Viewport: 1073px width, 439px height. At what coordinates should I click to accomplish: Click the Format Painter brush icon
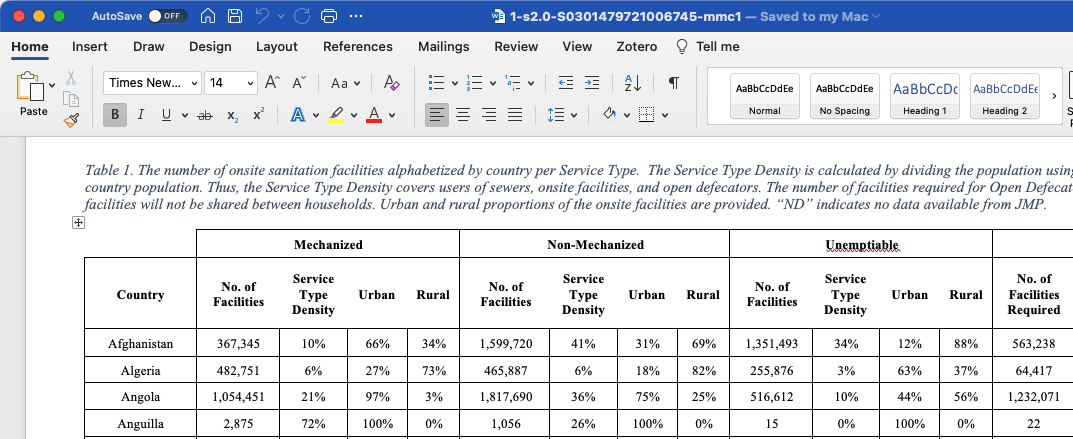(71, 120)
